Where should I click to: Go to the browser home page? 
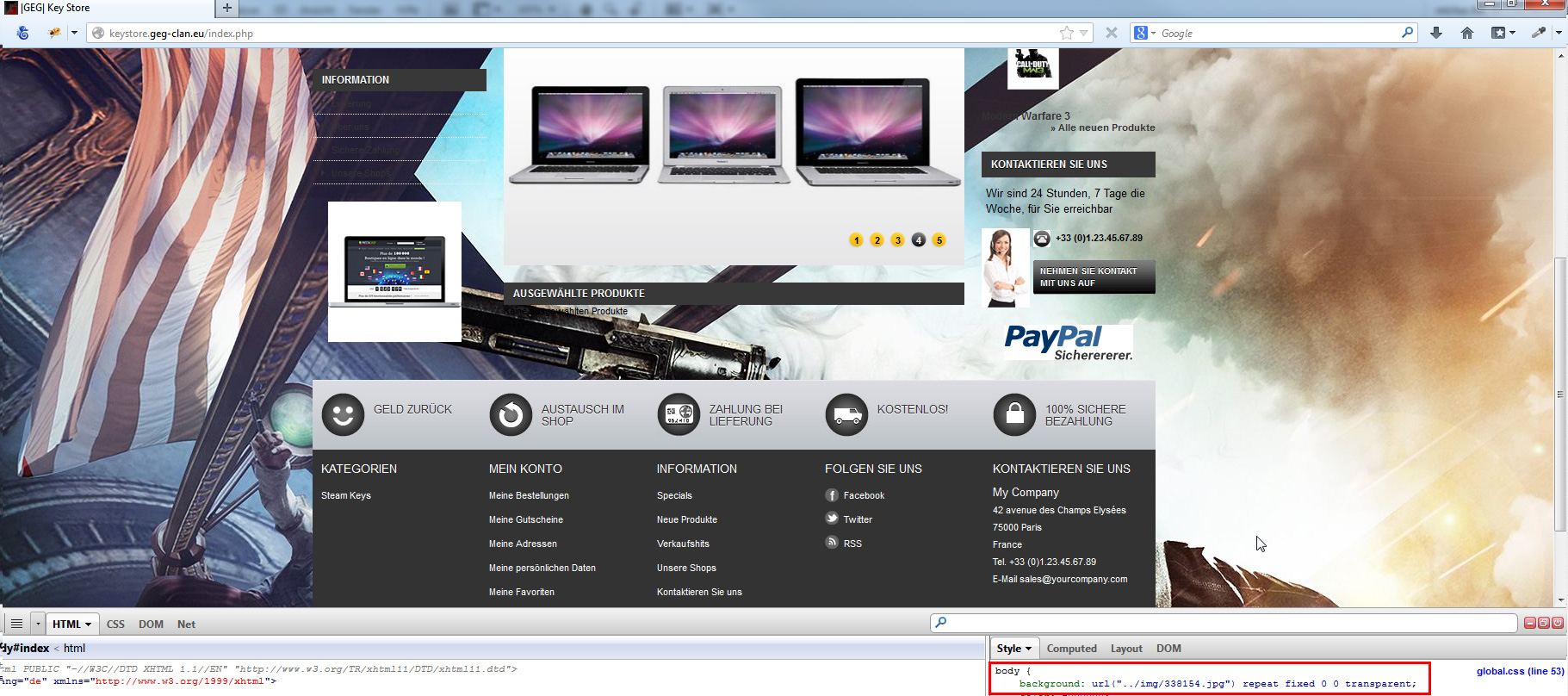coord(1467,33)
